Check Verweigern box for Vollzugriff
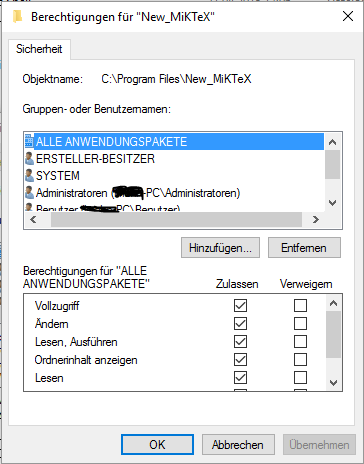 (300, 305)
